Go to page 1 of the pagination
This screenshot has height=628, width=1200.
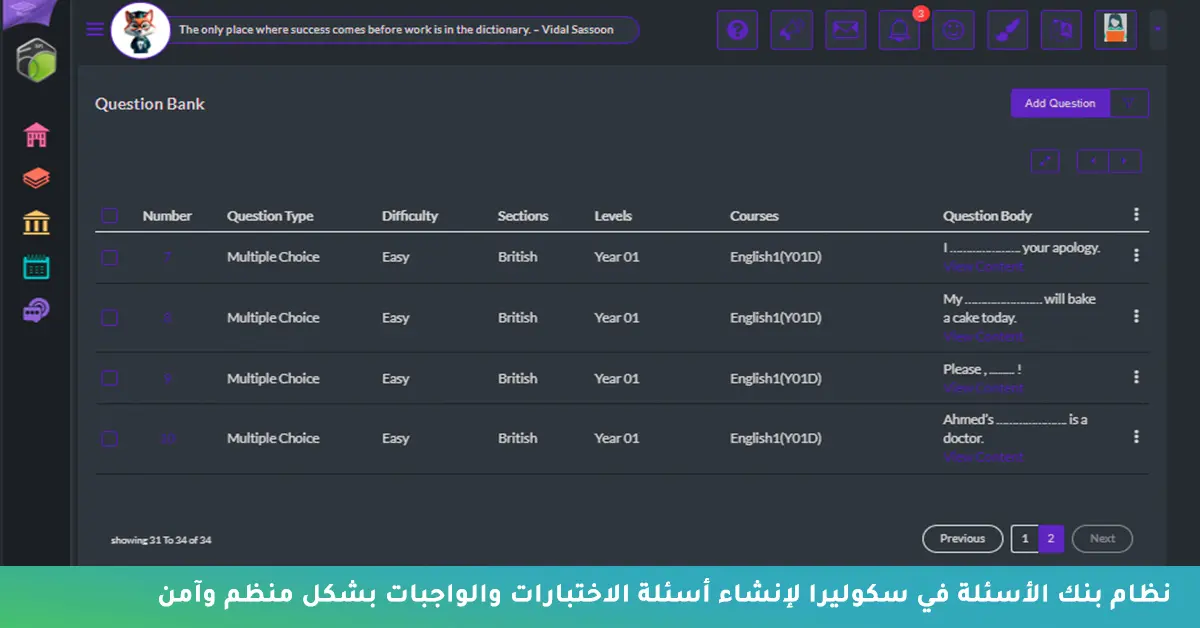(x=1024, y=539)
